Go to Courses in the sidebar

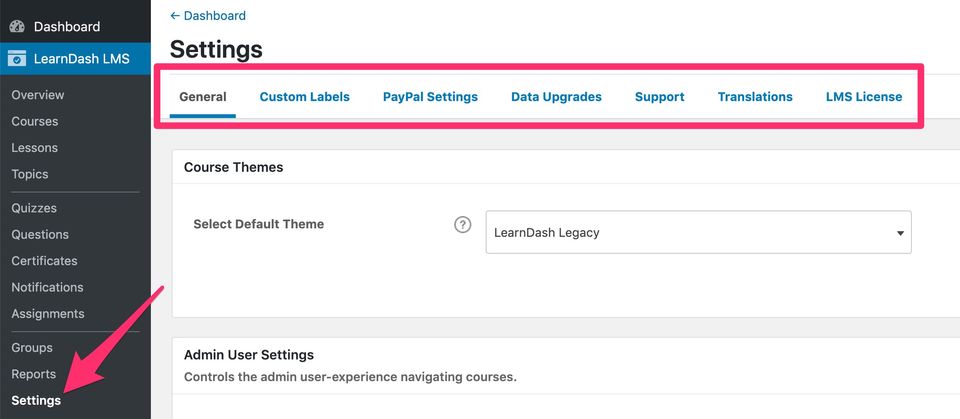[35, 121]
